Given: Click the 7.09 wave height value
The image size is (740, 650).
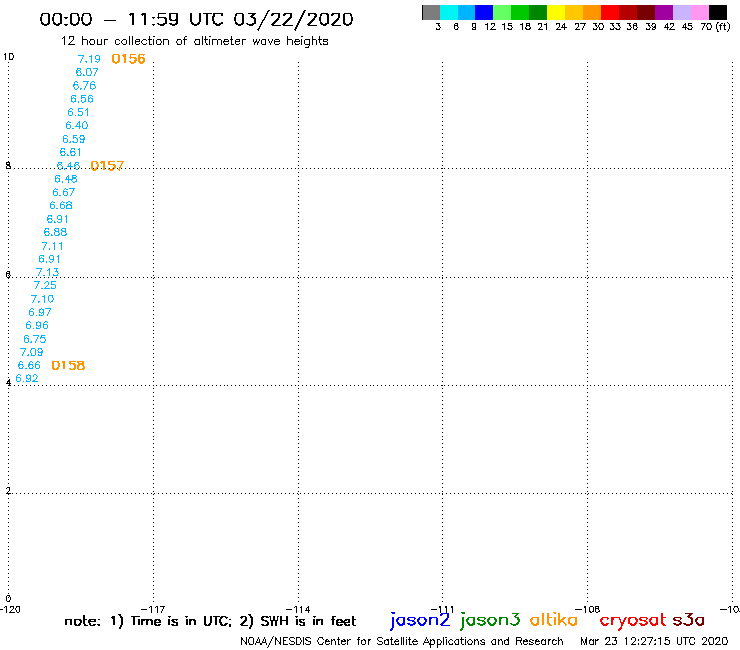Looking at the screenshot, I should [x=32, y=352].
